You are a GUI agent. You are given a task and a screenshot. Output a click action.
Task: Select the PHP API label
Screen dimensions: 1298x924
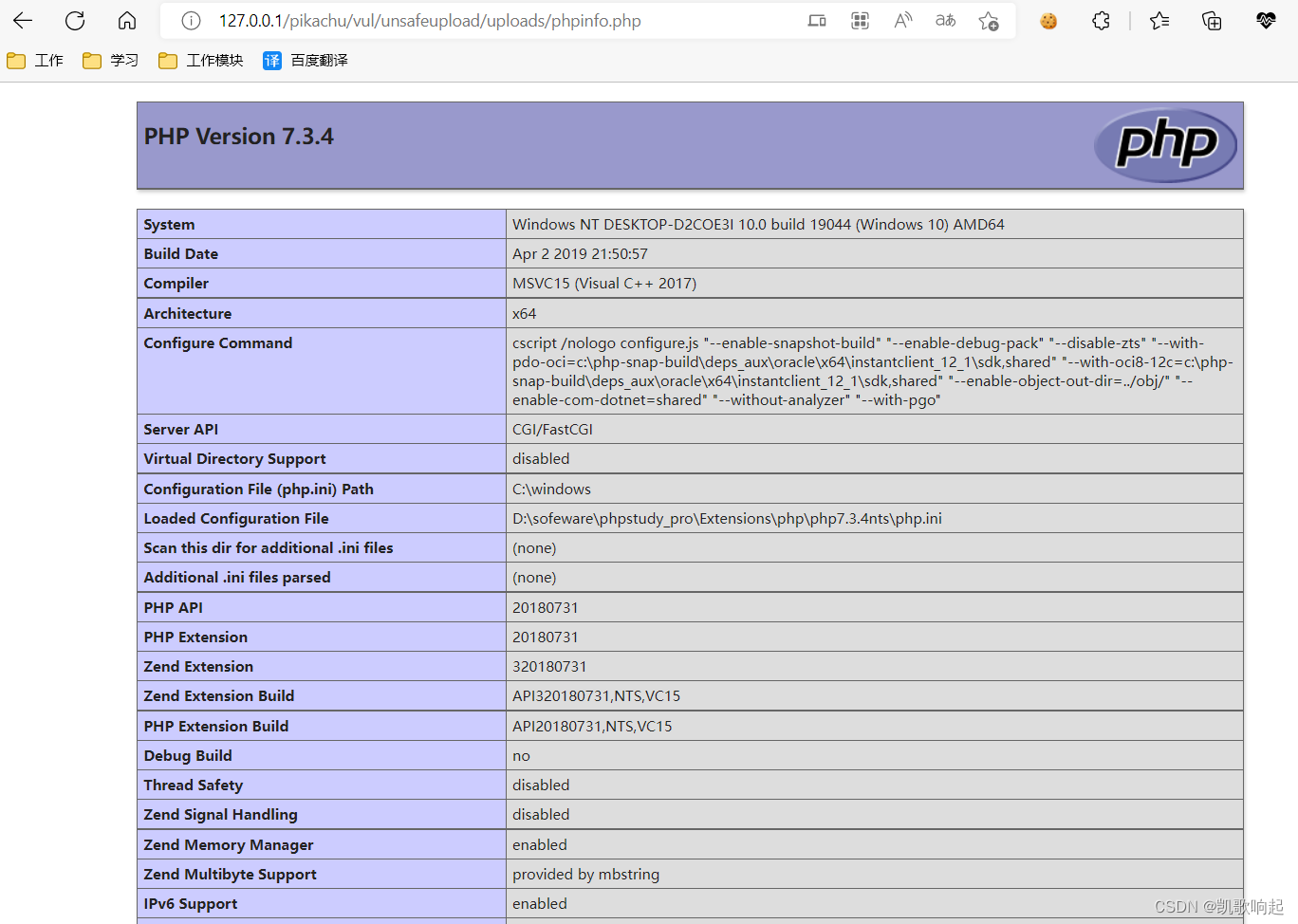[174, 608]
